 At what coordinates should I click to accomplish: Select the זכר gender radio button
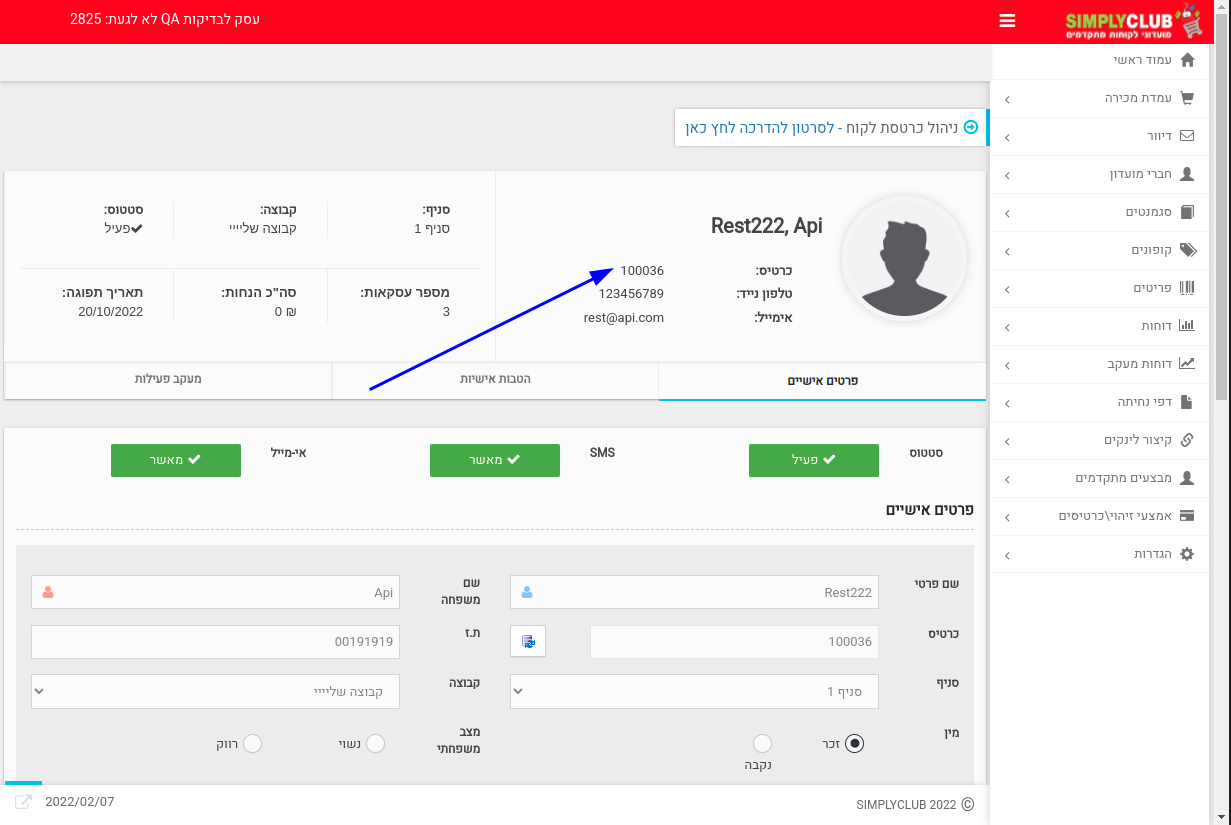point(854,743)
